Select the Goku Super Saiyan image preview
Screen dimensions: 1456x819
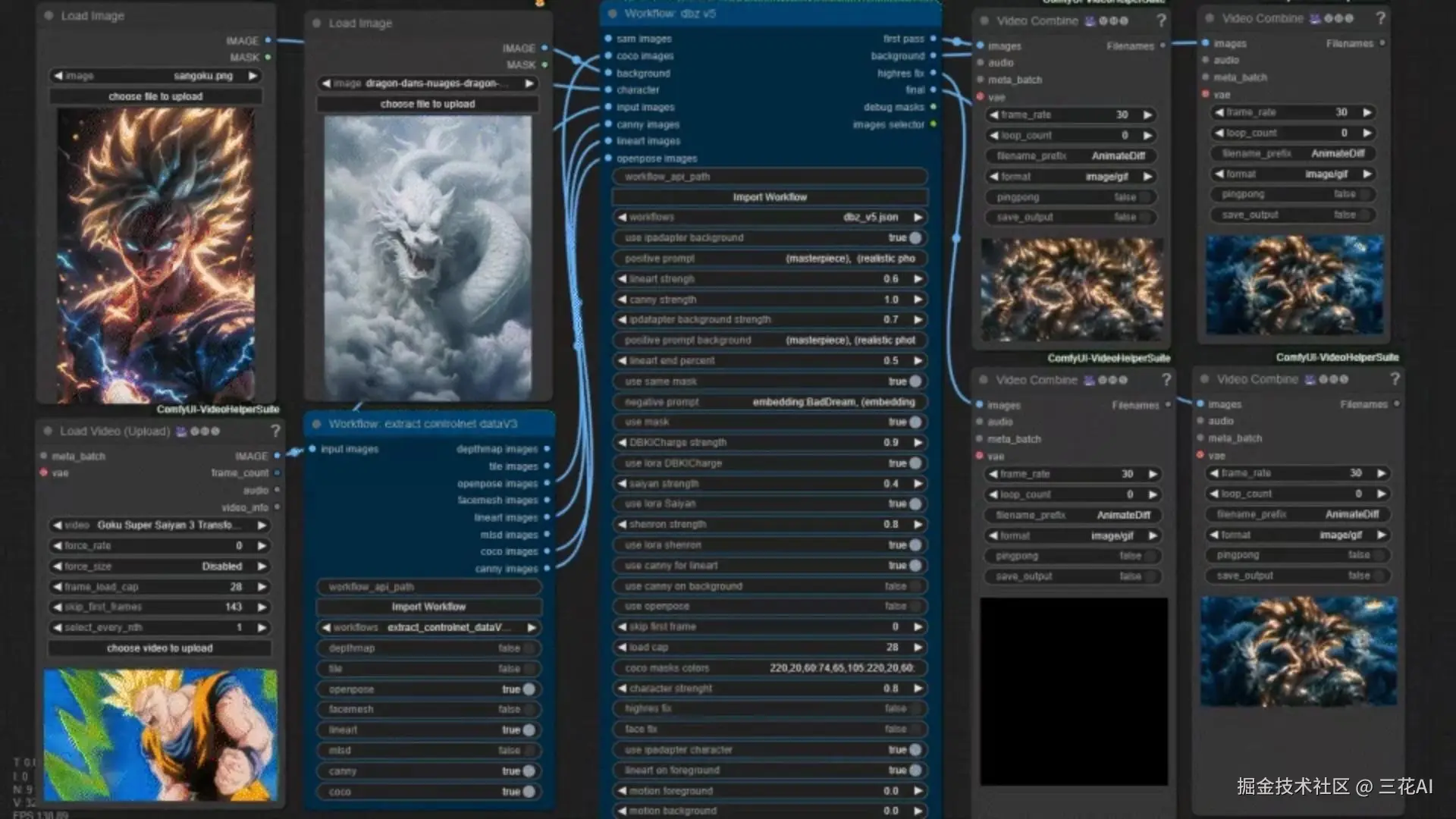point(155,255)
